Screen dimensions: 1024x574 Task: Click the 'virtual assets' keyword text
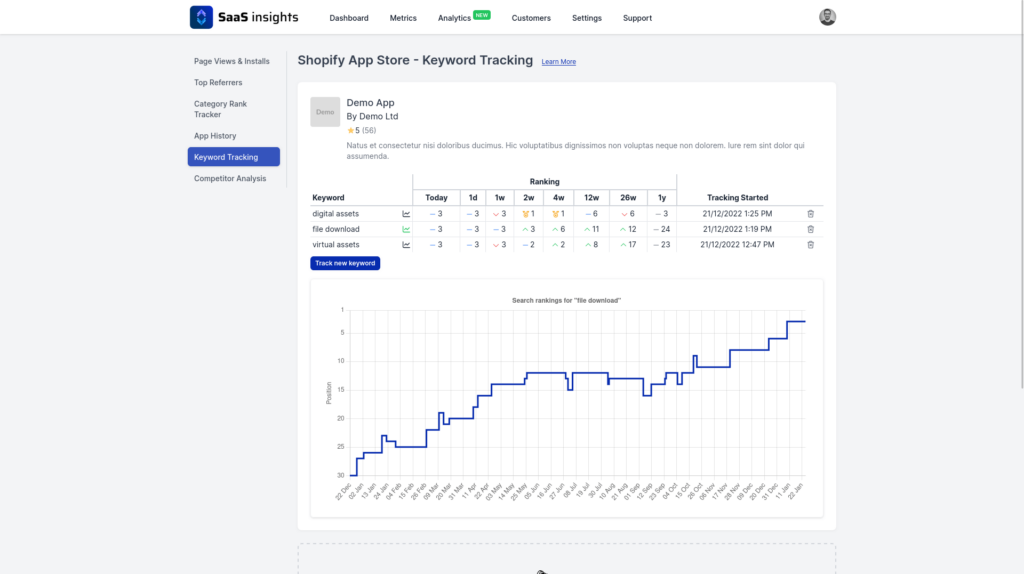(x=336, y=245)
